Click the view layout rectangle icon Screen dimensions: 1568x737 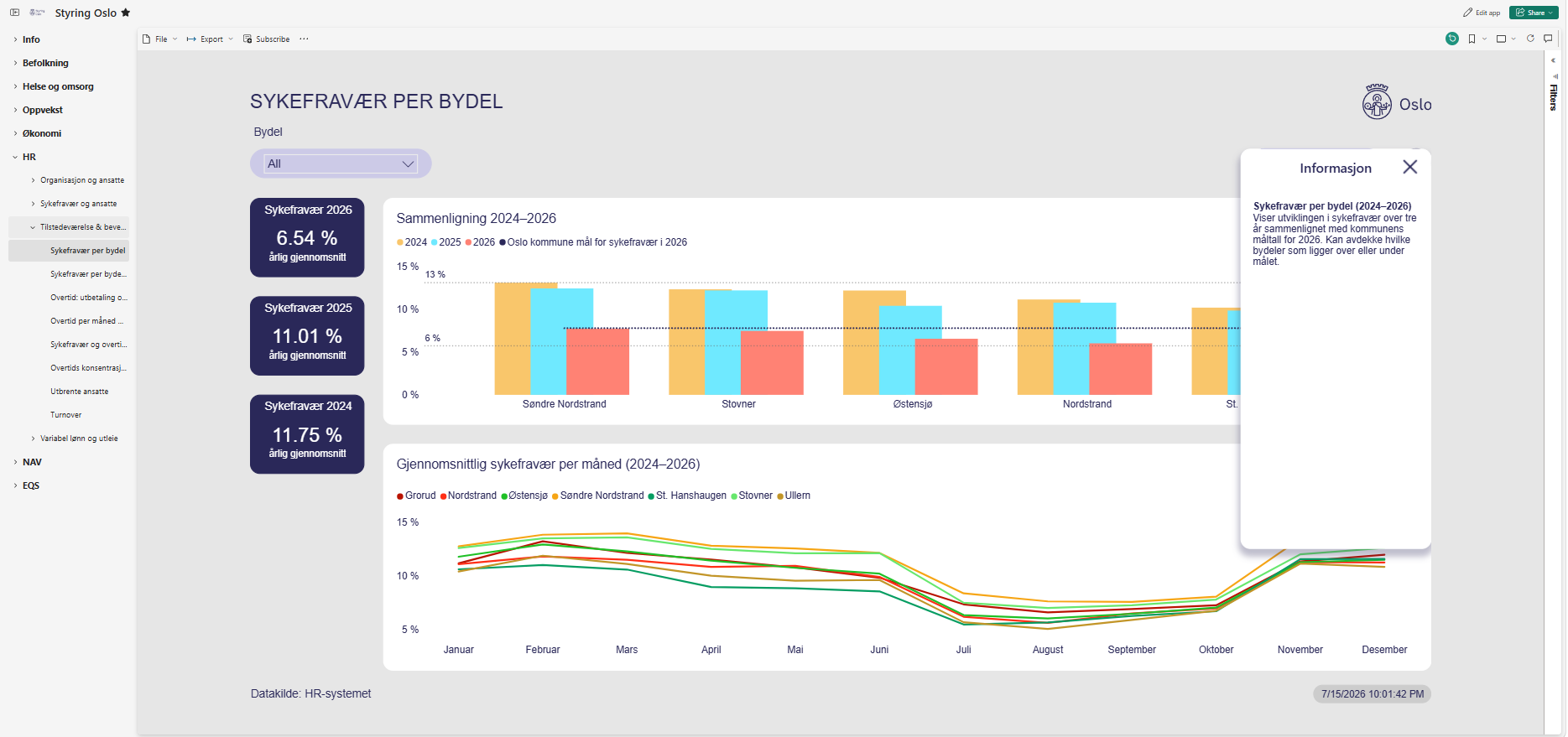pyautogui.click(x=1501, y=39)
